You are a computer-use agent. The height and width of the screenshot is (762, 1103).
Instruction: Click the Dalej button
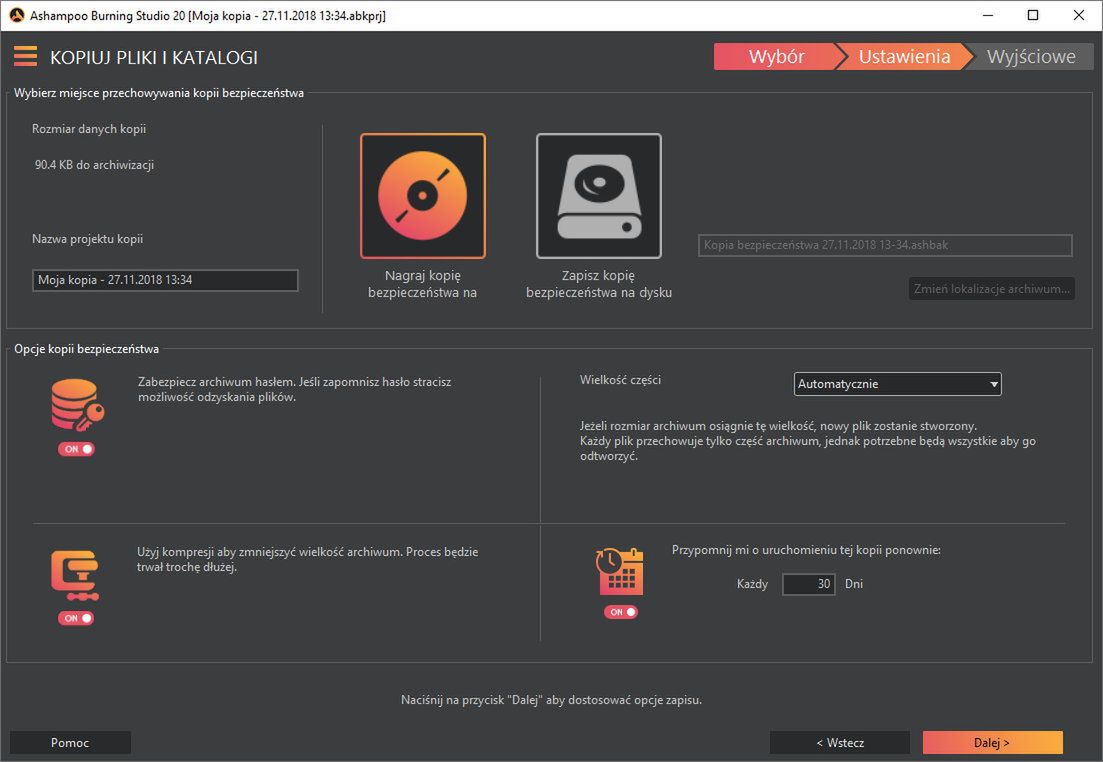point(993,742)
